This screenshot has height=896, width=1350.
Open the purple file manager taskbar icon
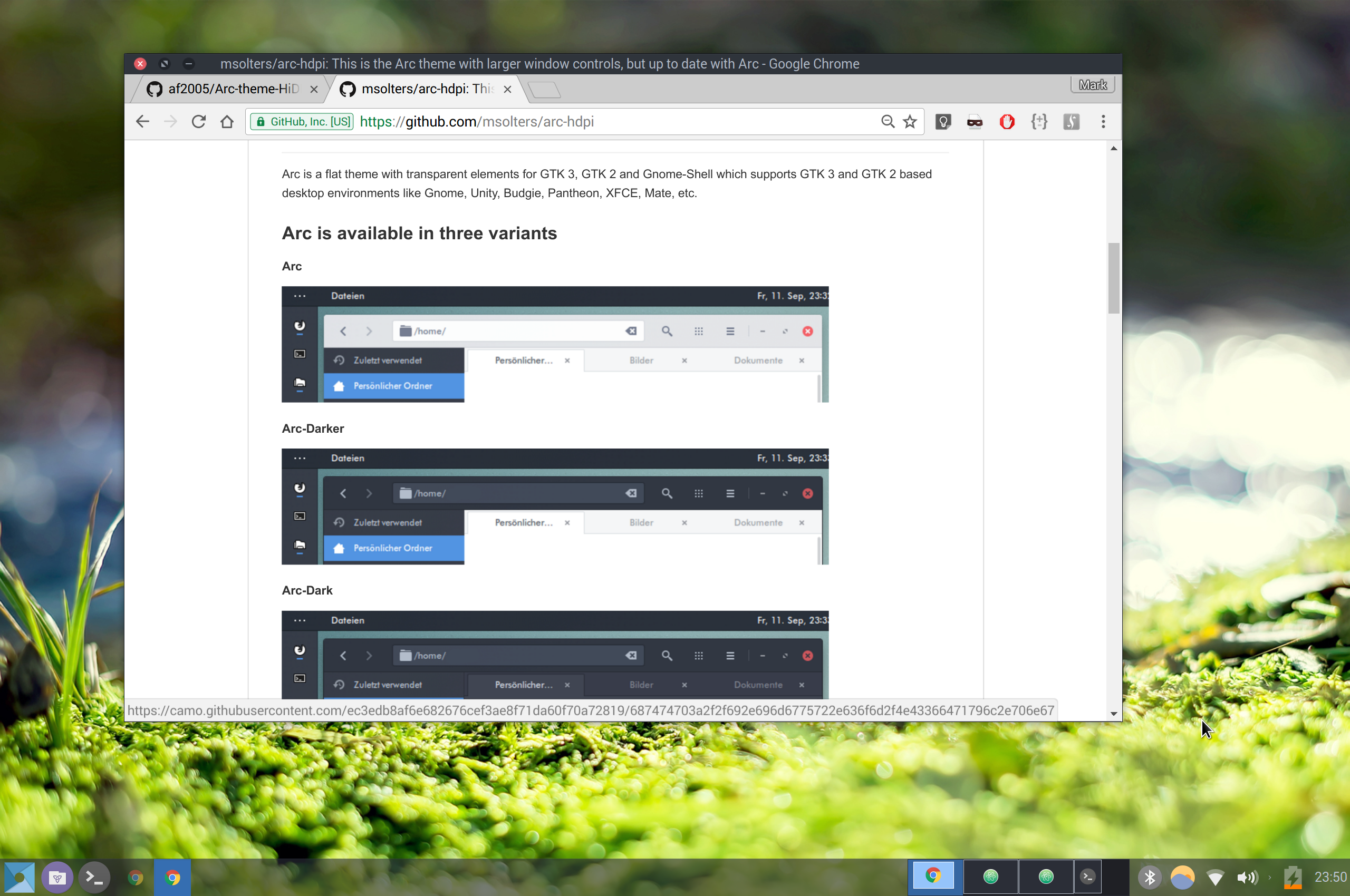57,877
